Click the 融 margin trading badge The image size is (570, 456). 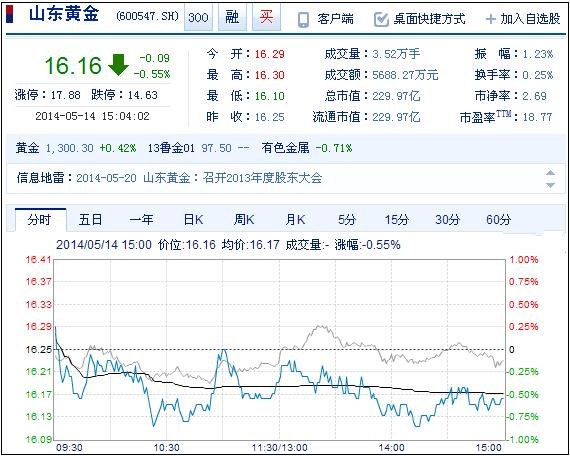pos(232,17)
